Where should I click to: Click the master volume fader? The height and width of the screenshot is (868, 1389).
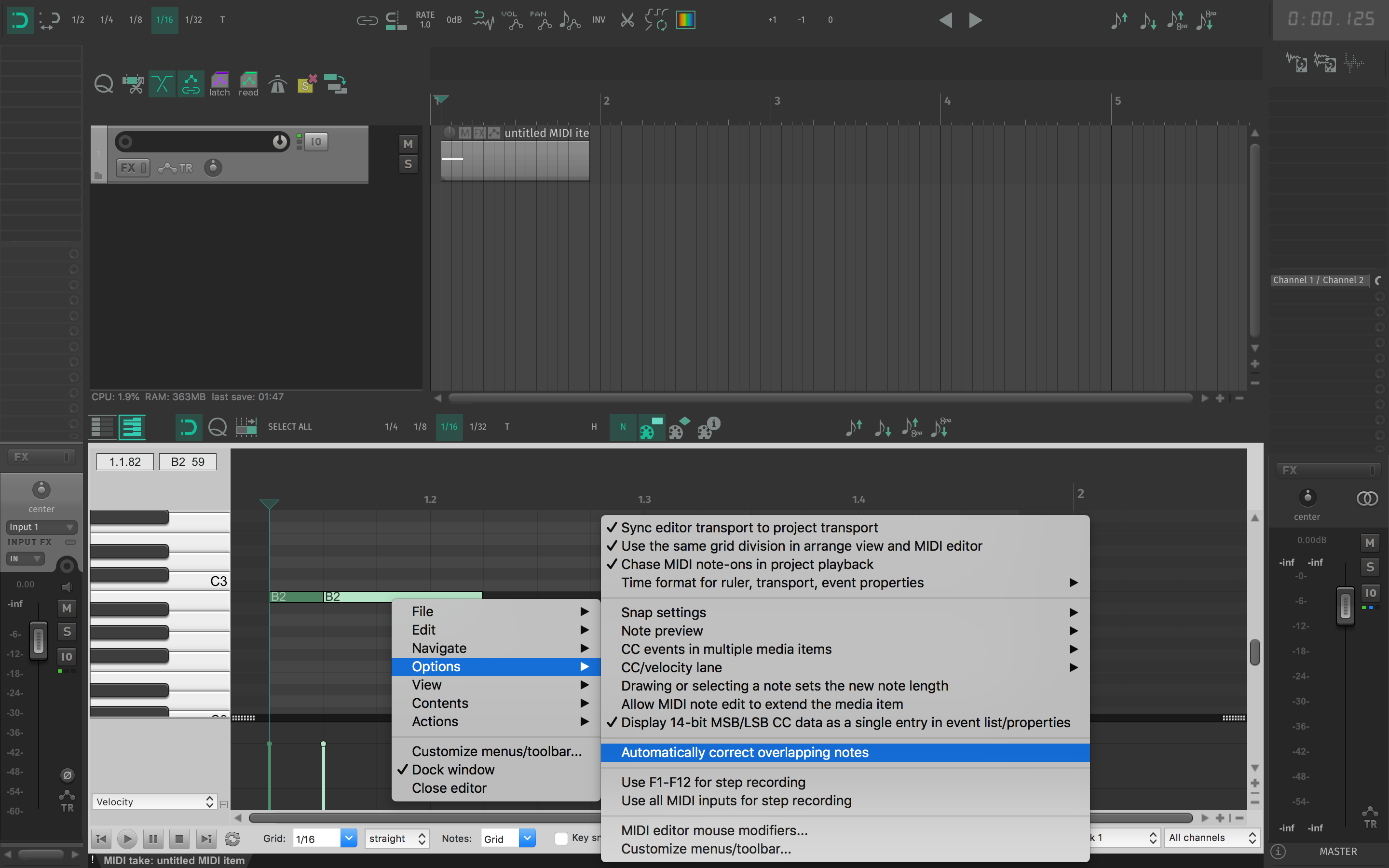tap(1346, 606)
